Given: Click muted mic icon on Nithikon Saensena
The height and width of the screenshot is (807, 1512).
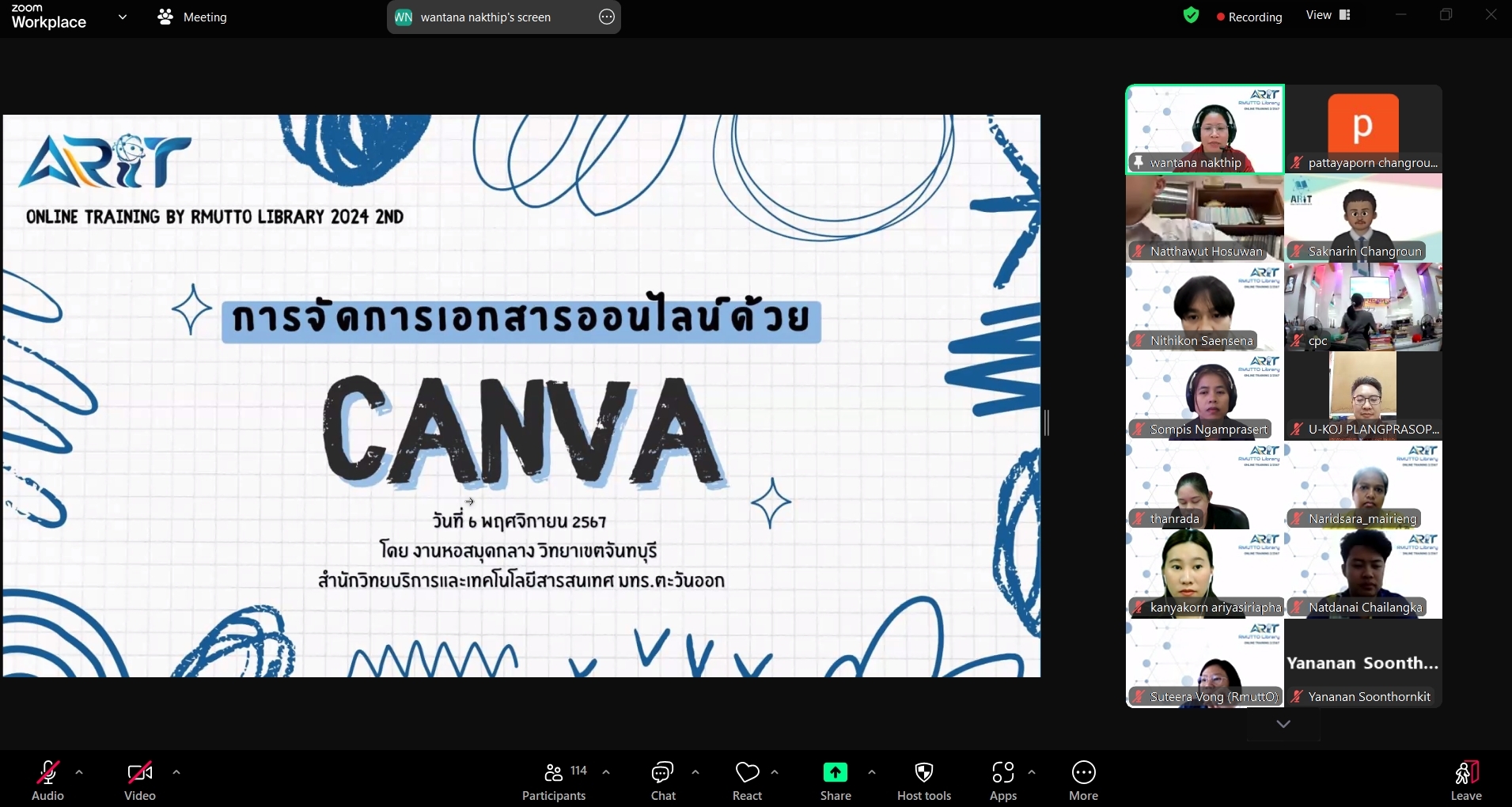Looking at the screenshot, I should [x=1139, y=341].
